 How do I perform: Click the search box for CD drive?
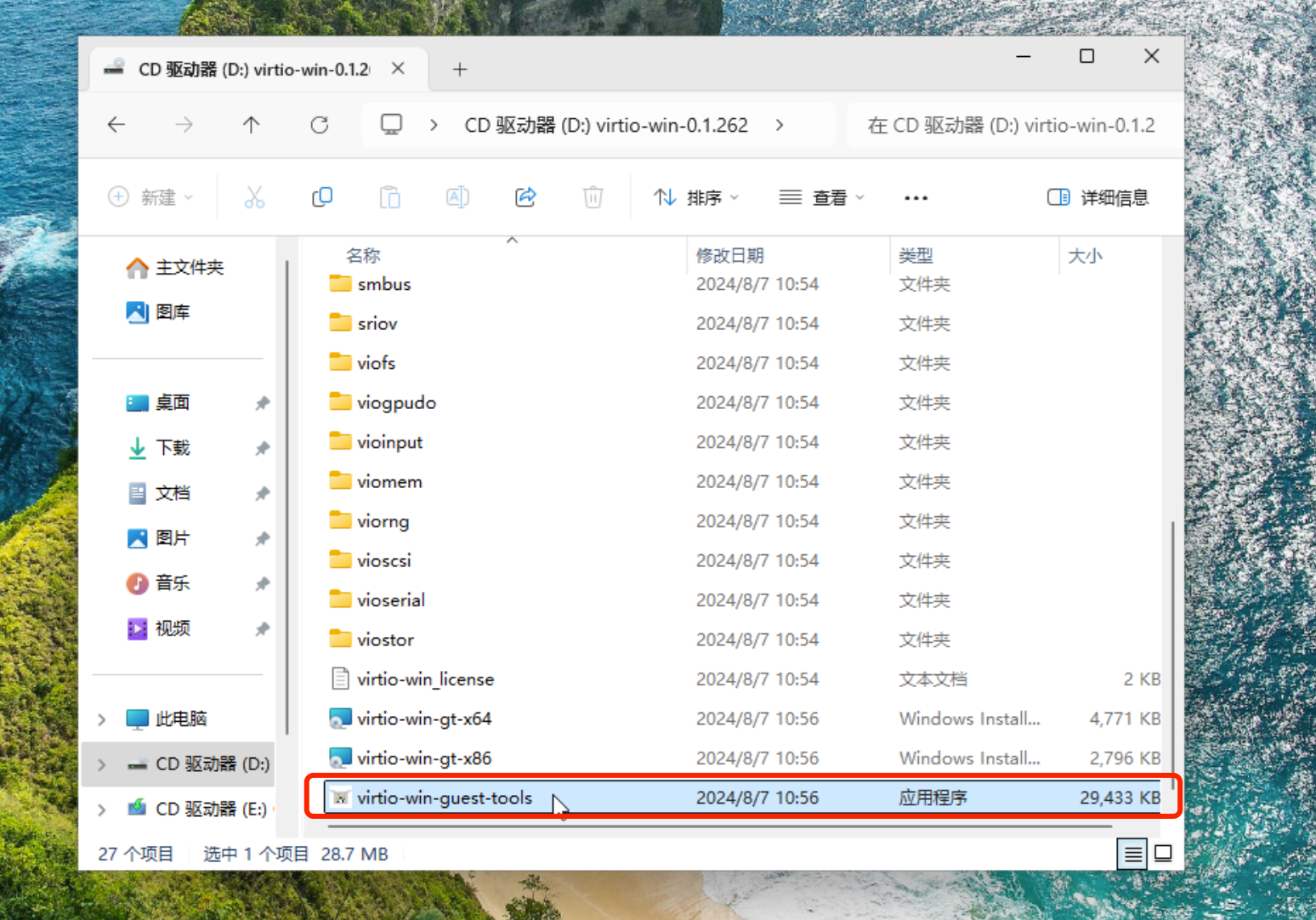pos(1014,125)
